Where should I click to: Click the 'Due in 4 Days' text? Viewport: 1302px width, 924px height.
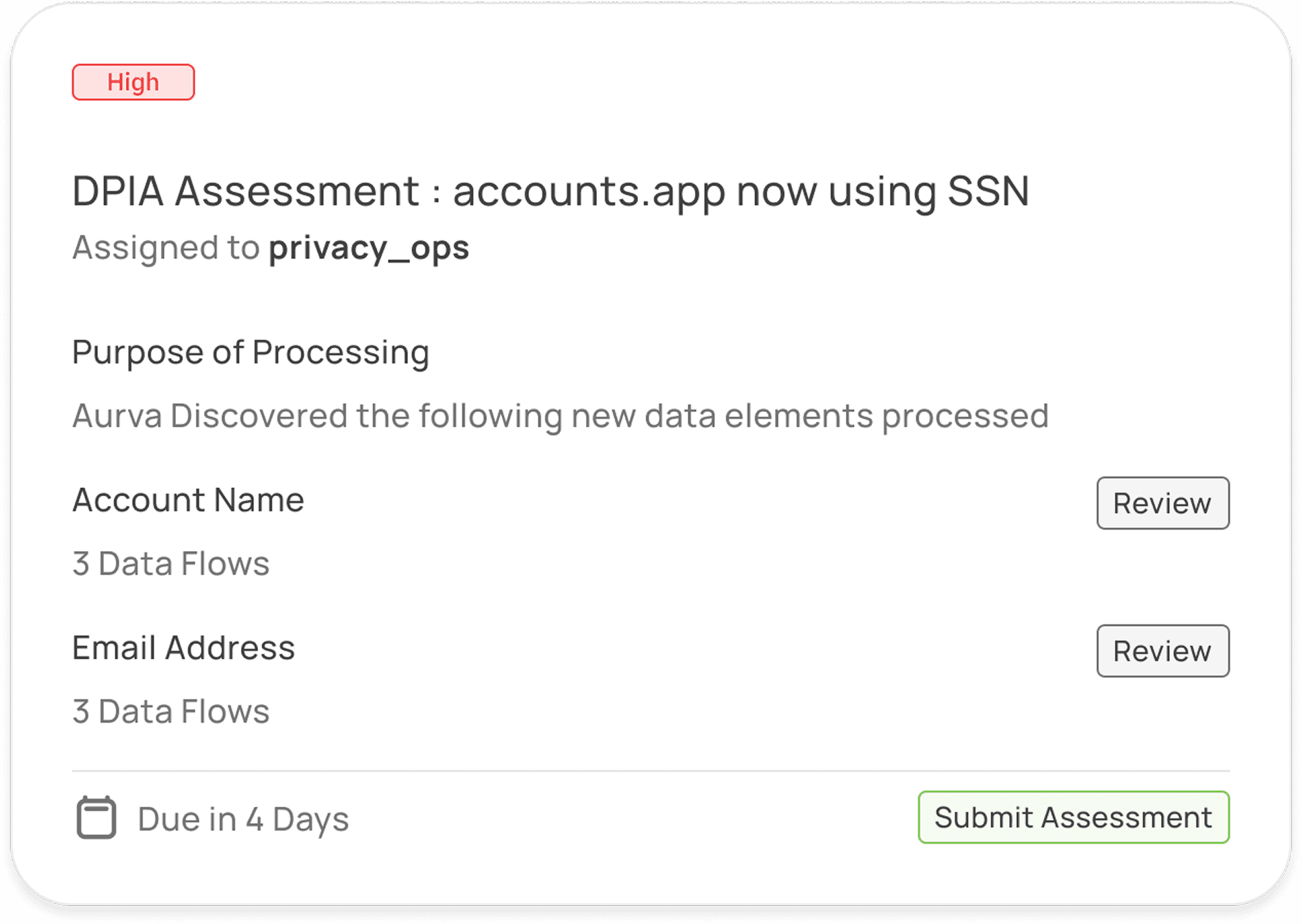(243, 819)
